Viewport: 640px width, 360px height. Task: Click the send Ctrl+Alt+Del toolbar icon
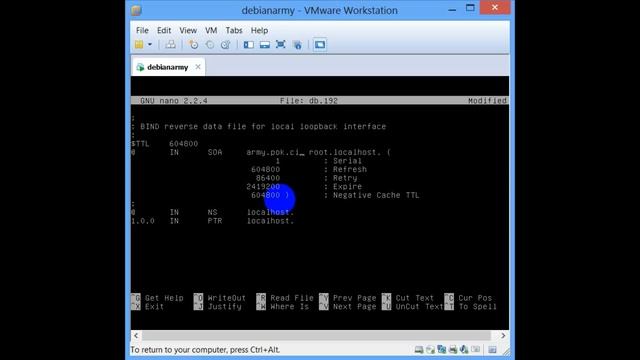[x=171, y=44]
